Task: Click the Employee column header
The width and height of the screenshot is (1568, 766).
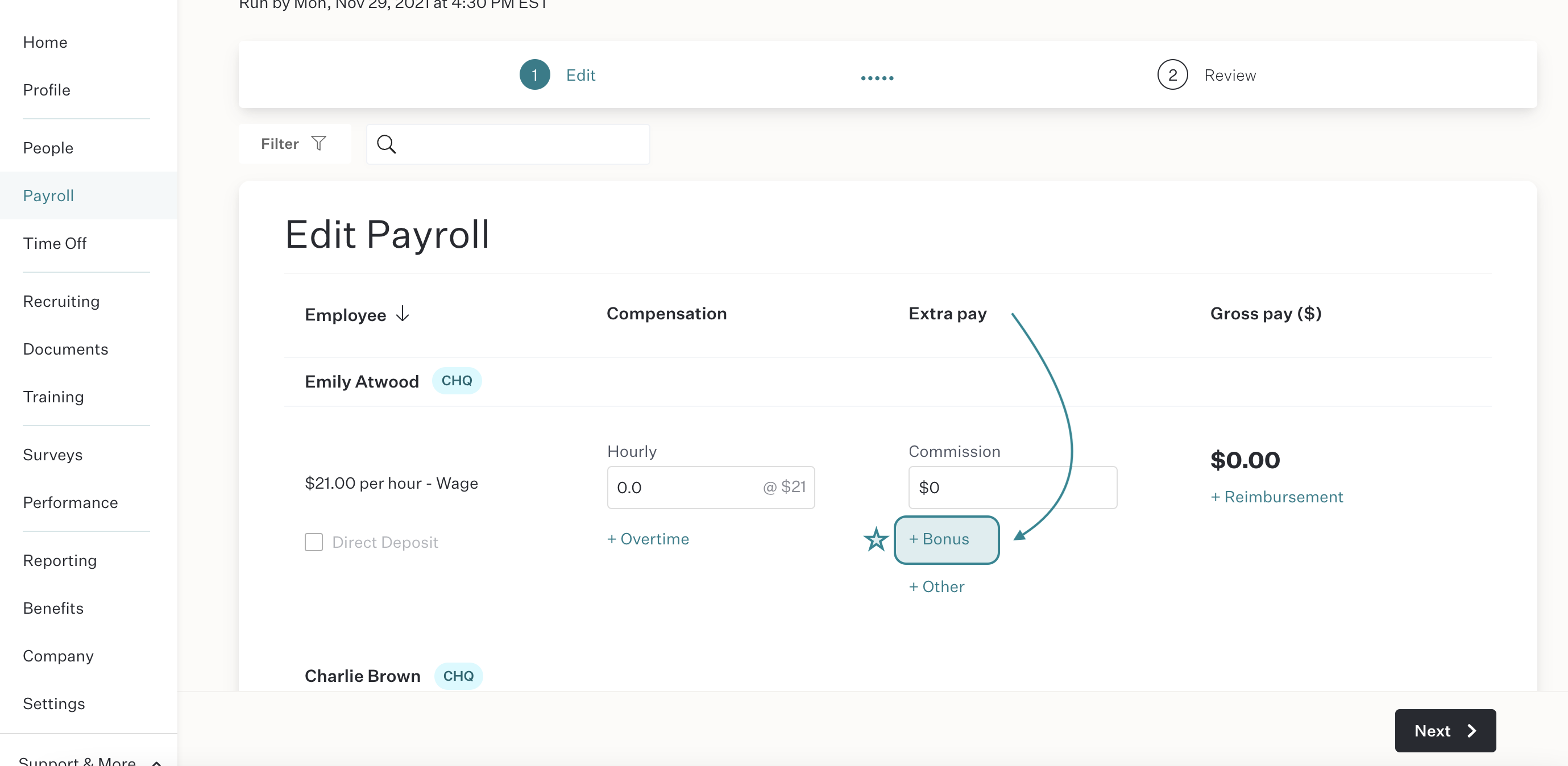Action: (345, 315)
